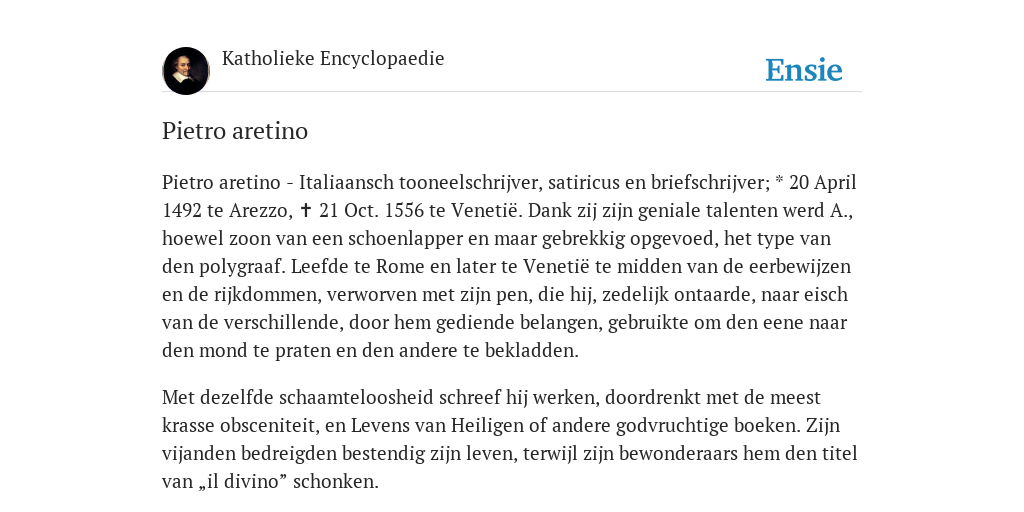Viewport: 1024px width, 512px height.
Task: Click the round portrait avatar image
Action: 185,71
